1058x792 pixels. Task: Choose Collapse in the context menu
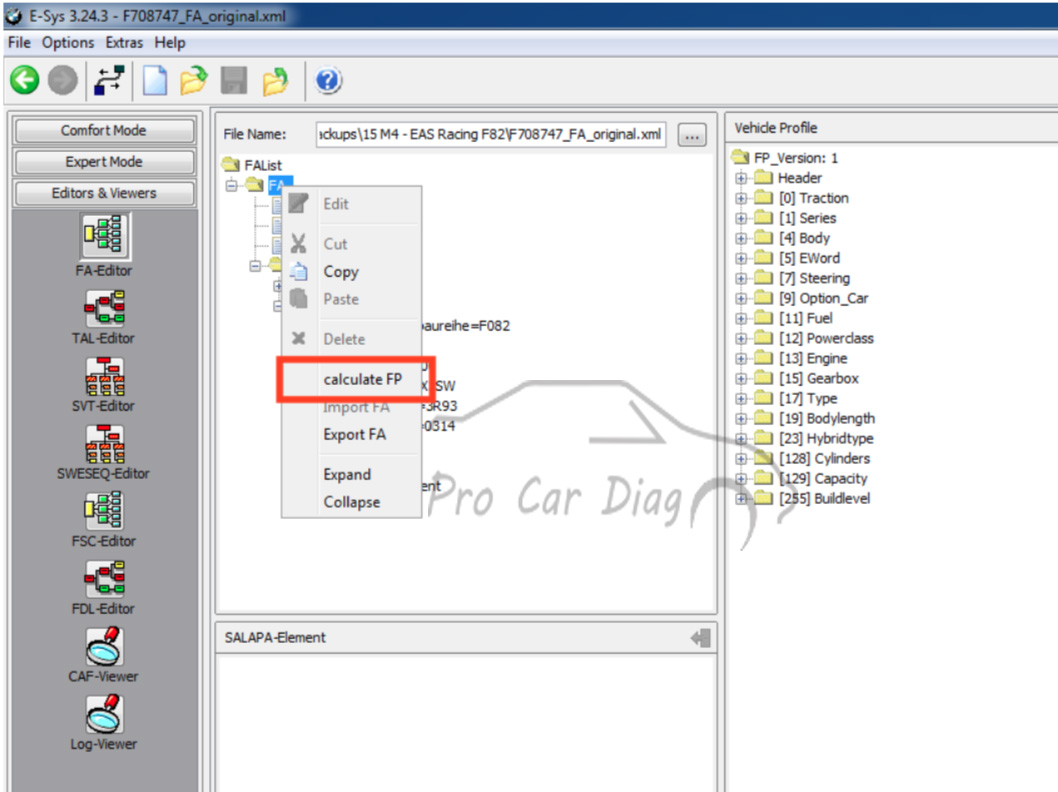pyautogui.click(x=352, y=502)
